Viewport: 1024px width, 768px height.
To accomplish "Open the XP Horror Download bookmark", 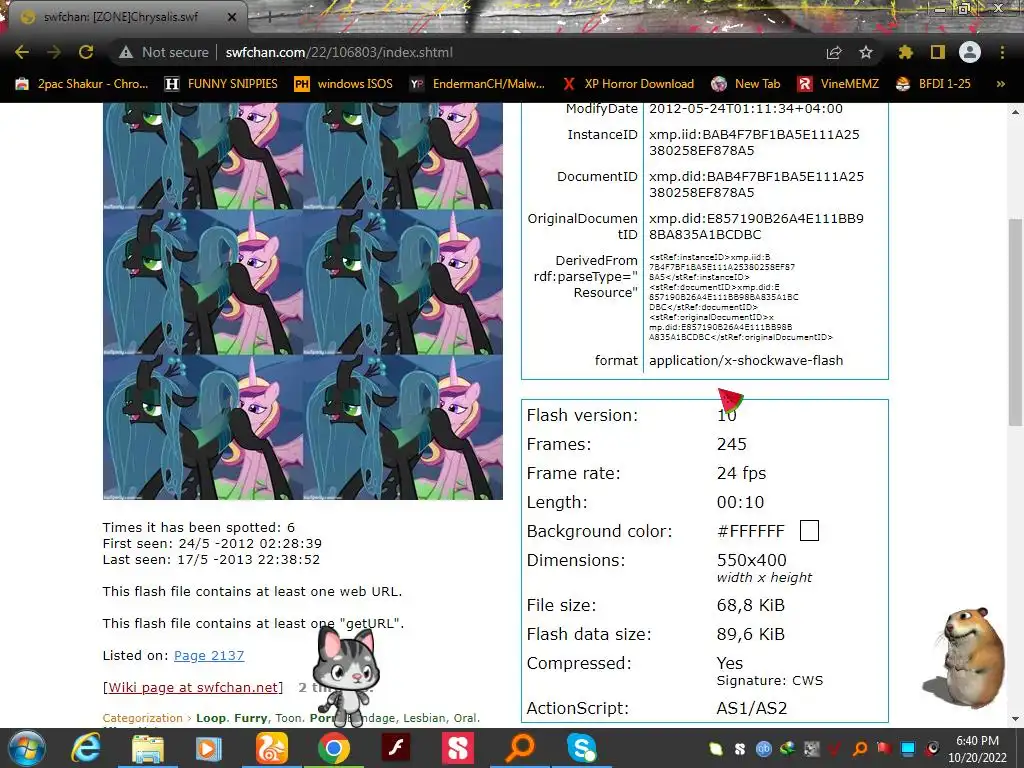I will (x=628, y=84).
